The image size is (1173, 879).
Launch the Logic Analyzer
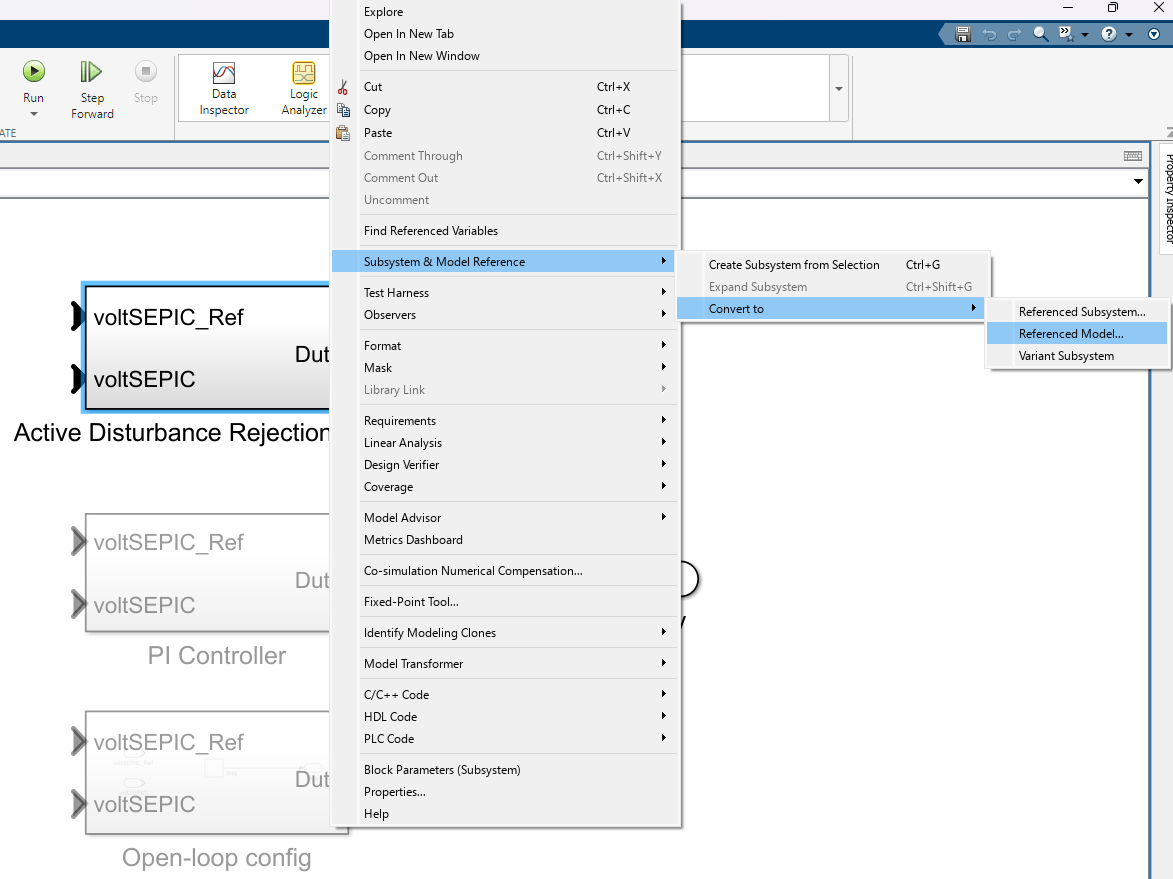(304, 87)
